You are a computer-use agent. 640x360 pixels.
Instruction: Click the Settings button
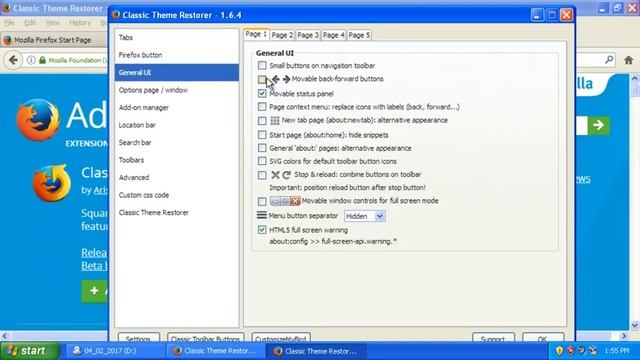[x=138, y=338]
